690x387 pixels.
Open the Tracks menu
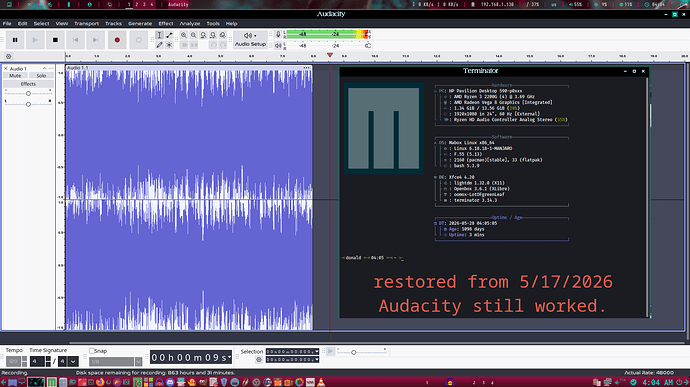[113, 23]
